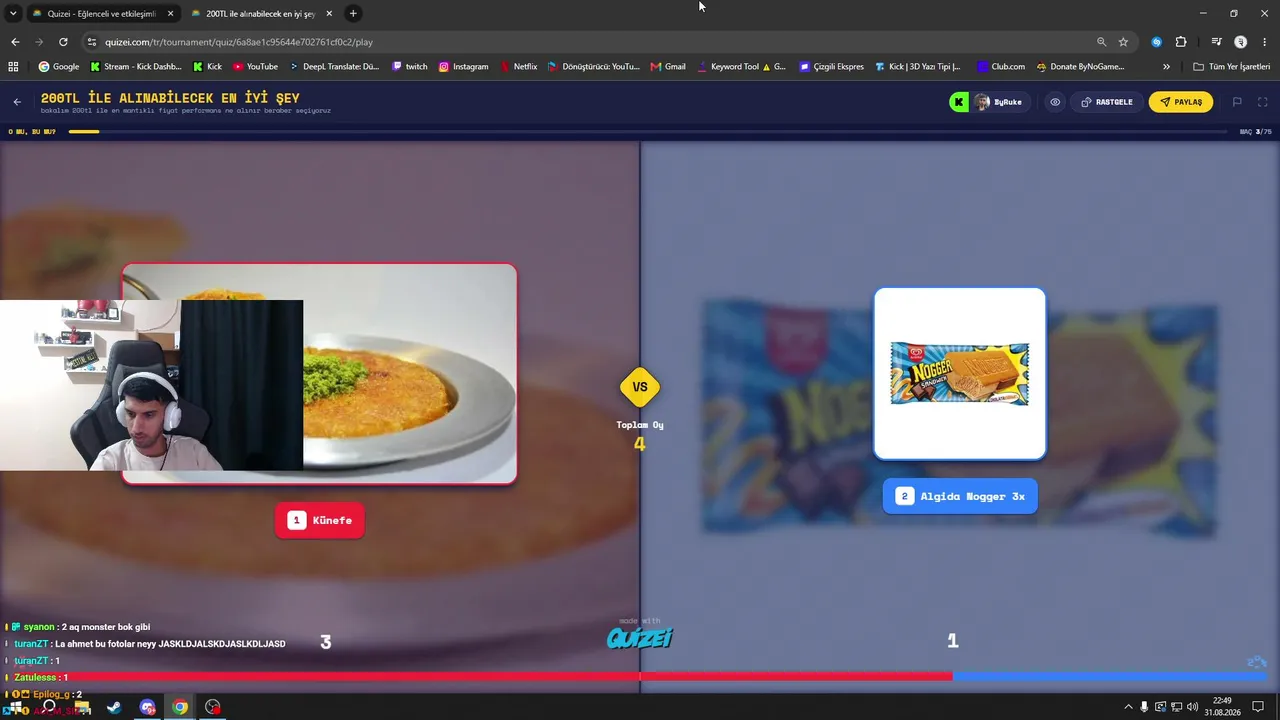Open the volume control in system tray
The image size is (1280, 720).
1192,707
